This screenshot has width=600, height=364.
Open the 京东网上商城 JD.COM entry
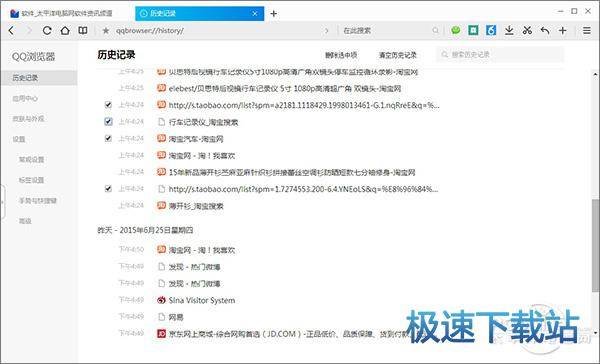289,334
